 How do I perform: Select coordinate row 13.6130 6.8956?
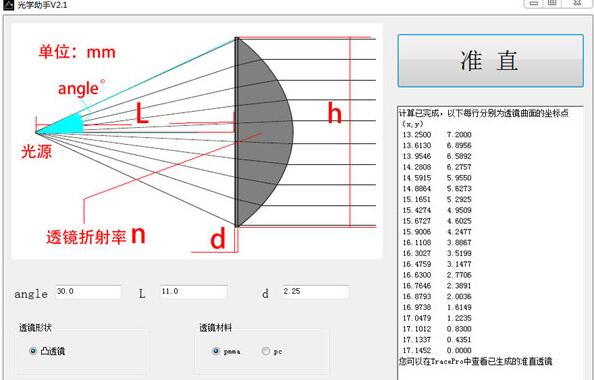[x=437, y=145]
